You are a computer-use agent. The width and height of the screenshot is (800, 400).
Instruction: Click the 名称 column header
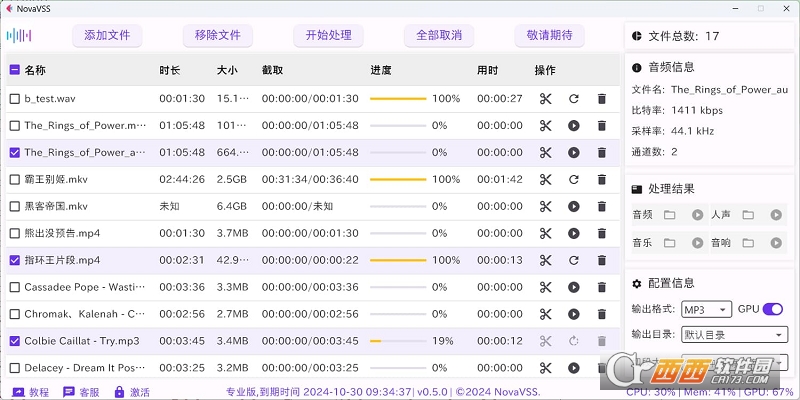[x=35, y=70]
